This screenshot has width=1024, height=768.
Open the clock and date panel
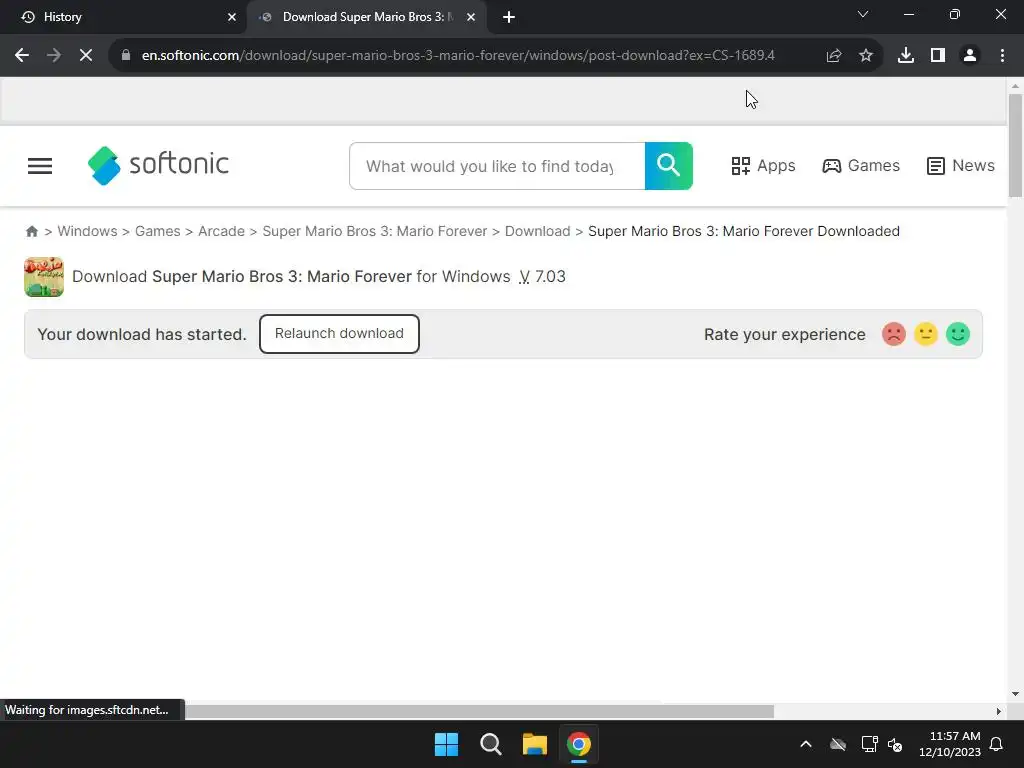[950, 744]
